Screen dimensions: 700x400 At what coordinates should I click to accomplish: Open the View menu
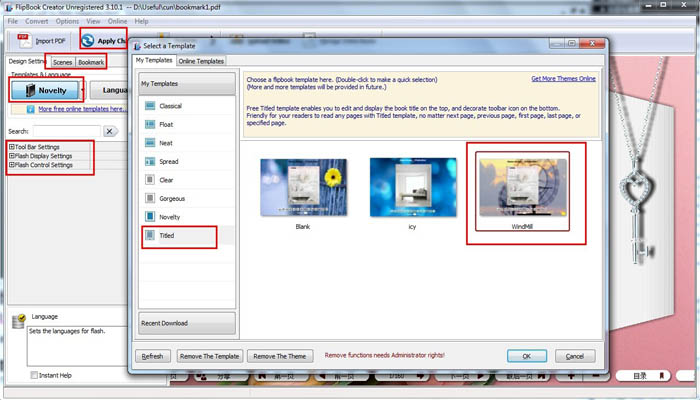point(93,21)
